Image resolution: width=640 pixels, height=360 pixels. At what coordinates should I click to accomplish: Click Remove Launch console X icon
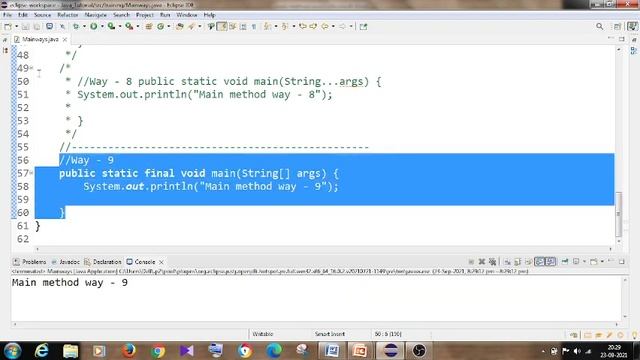[x=482, y=262]
